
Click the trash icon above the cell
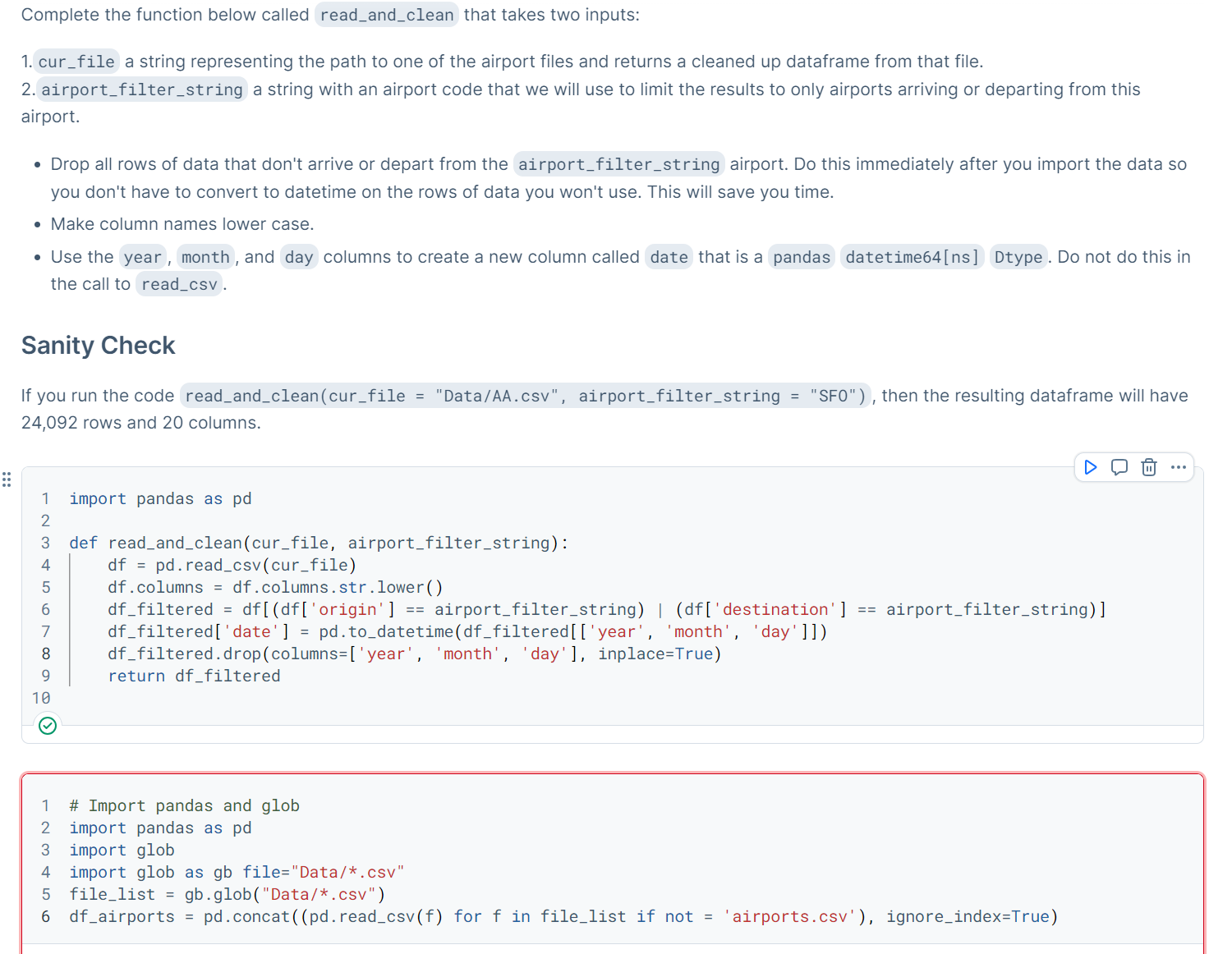pos(1148,467)
